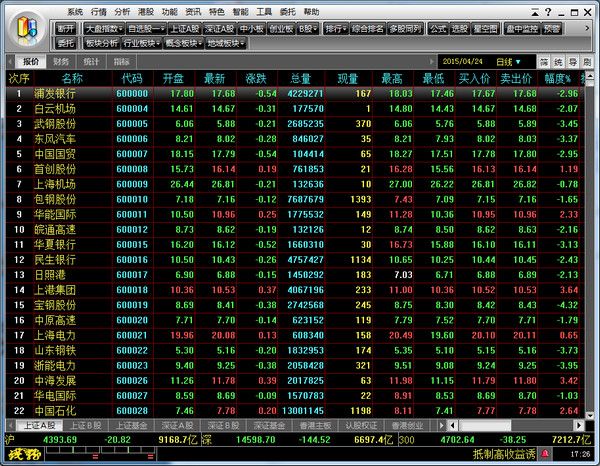Open the 港股 menu
Image resolution: width=600 pixels, height=466 pixels.
[x=146, y=12]
